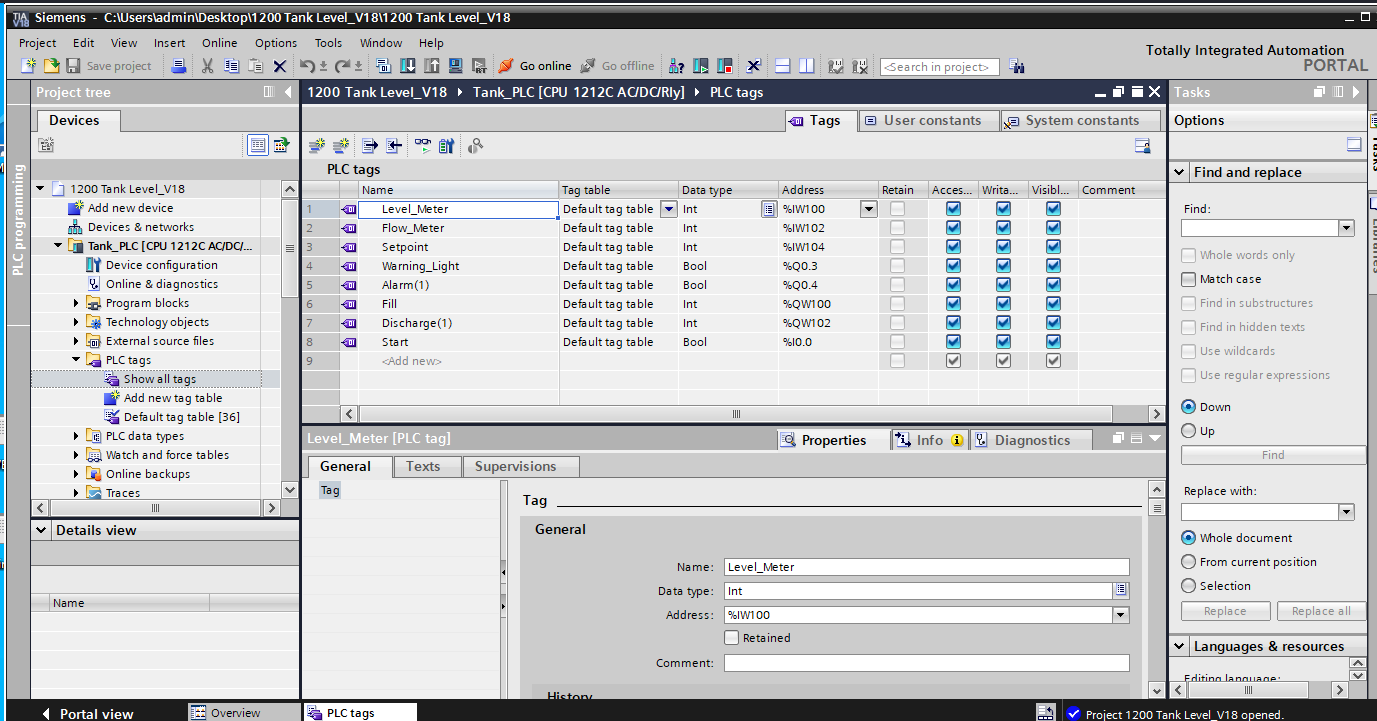Click the Delete X icon in toolbar
1377x721 pixels.
click(x=280, y=66)
